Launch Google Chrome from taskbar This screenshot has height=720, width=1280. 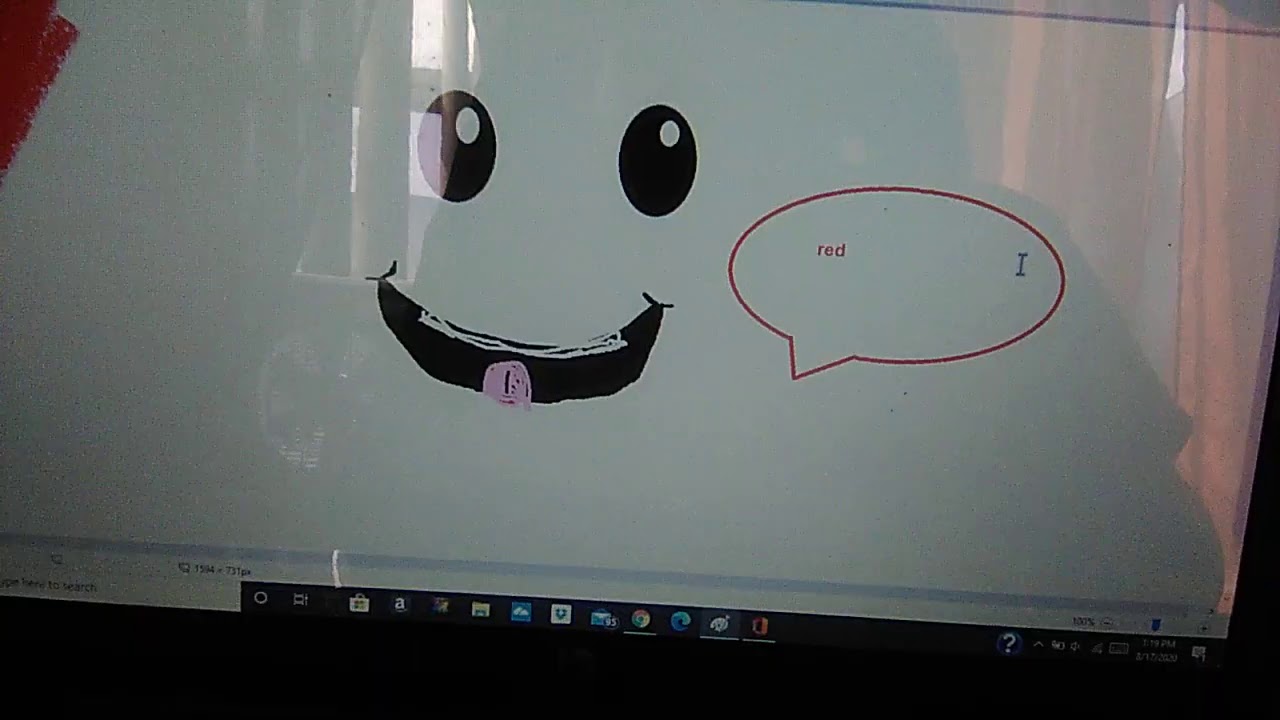(x=641, y=620)
